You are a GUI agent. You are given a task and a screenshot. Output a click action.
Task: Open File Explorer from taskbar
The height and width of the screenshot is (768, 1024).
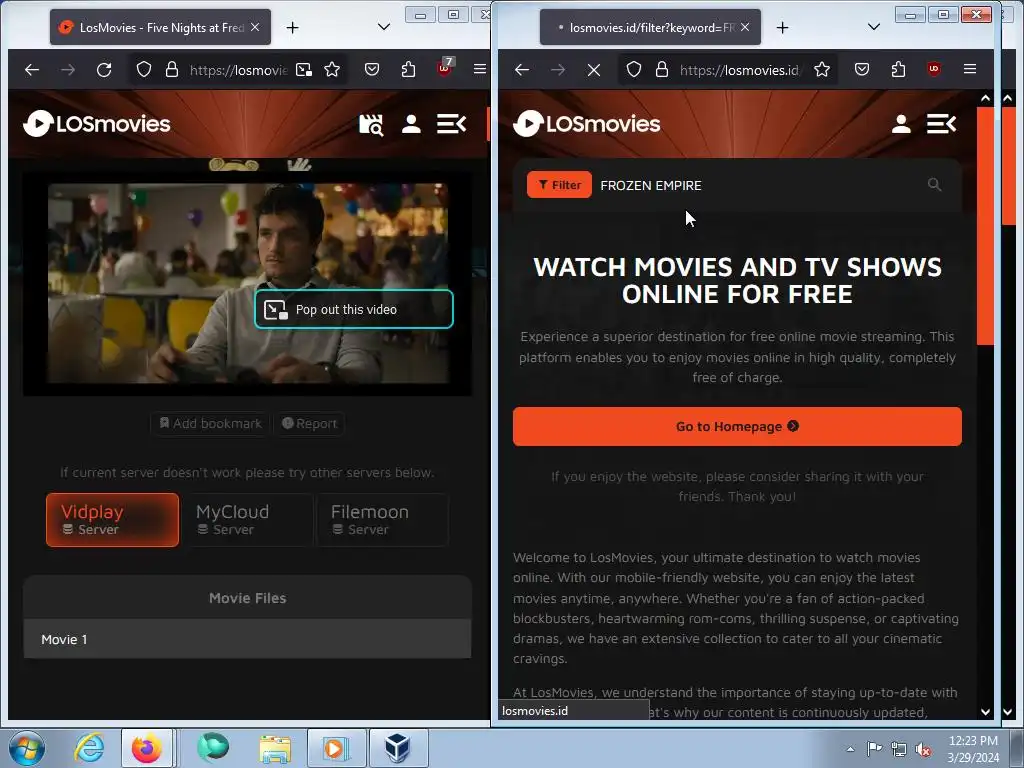[x=275, y=748]
